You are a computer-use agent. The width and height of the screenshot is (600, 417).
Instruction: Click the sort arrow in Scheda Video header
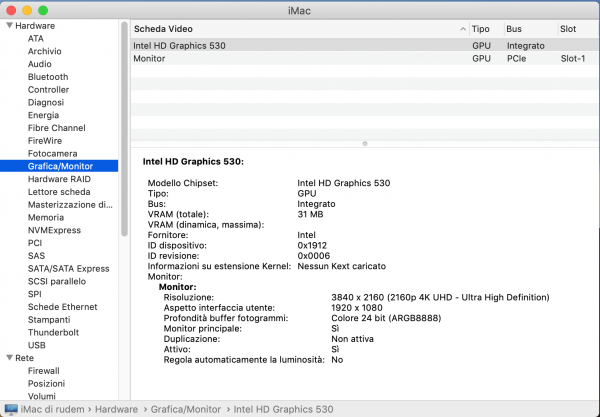(462, 29)
